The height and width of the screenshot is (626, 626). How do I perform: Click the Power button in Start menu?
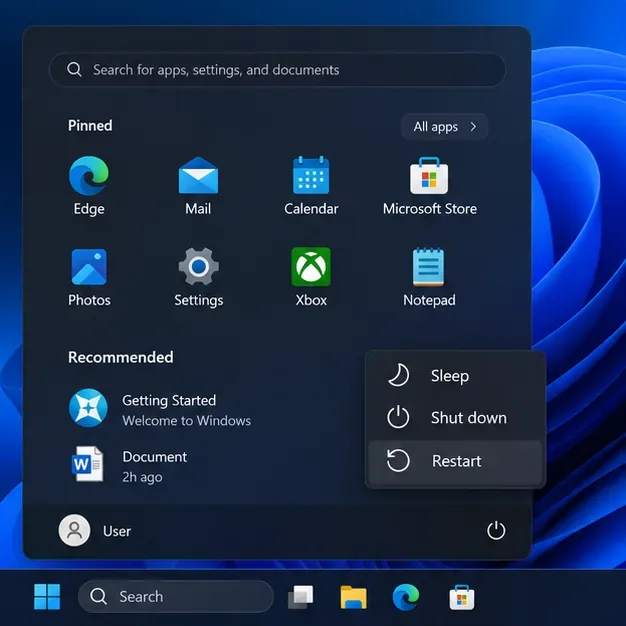[496, 530]
